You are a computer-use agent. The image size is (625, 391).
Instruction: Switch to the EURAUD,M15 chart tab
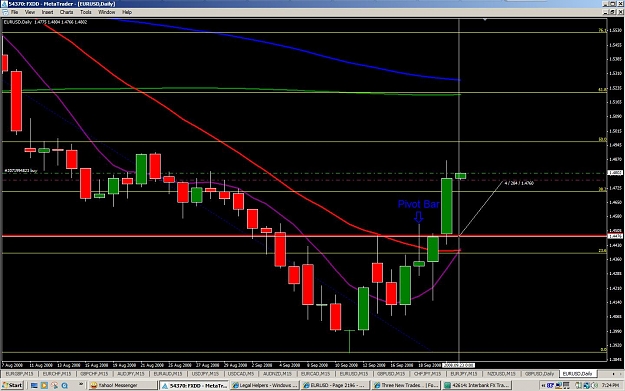(168, 374)
